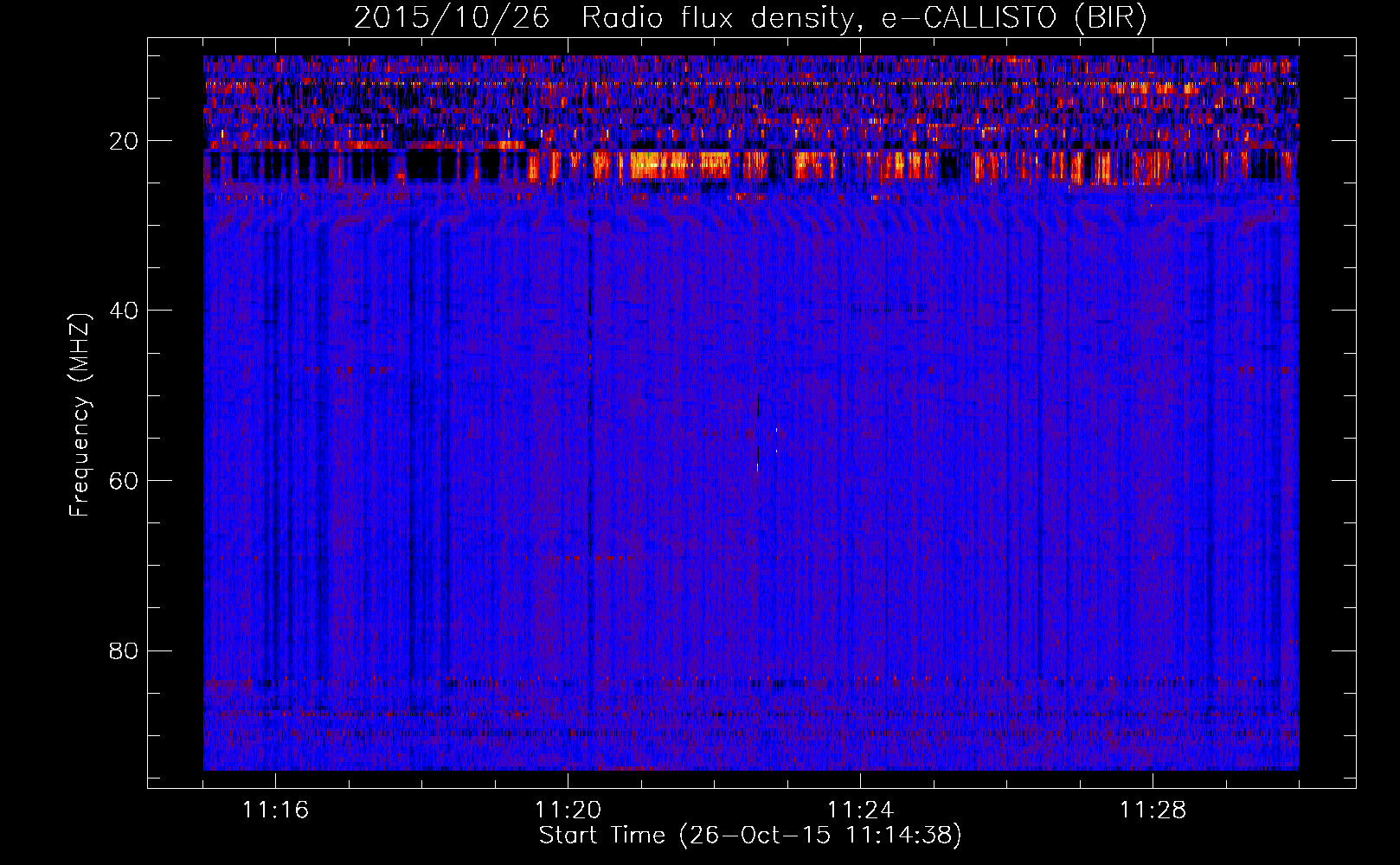This screenshot has height=865, width=1400.
Task: Click the "Frequency (MHZ)" axis label
Action: coord(79,415)
